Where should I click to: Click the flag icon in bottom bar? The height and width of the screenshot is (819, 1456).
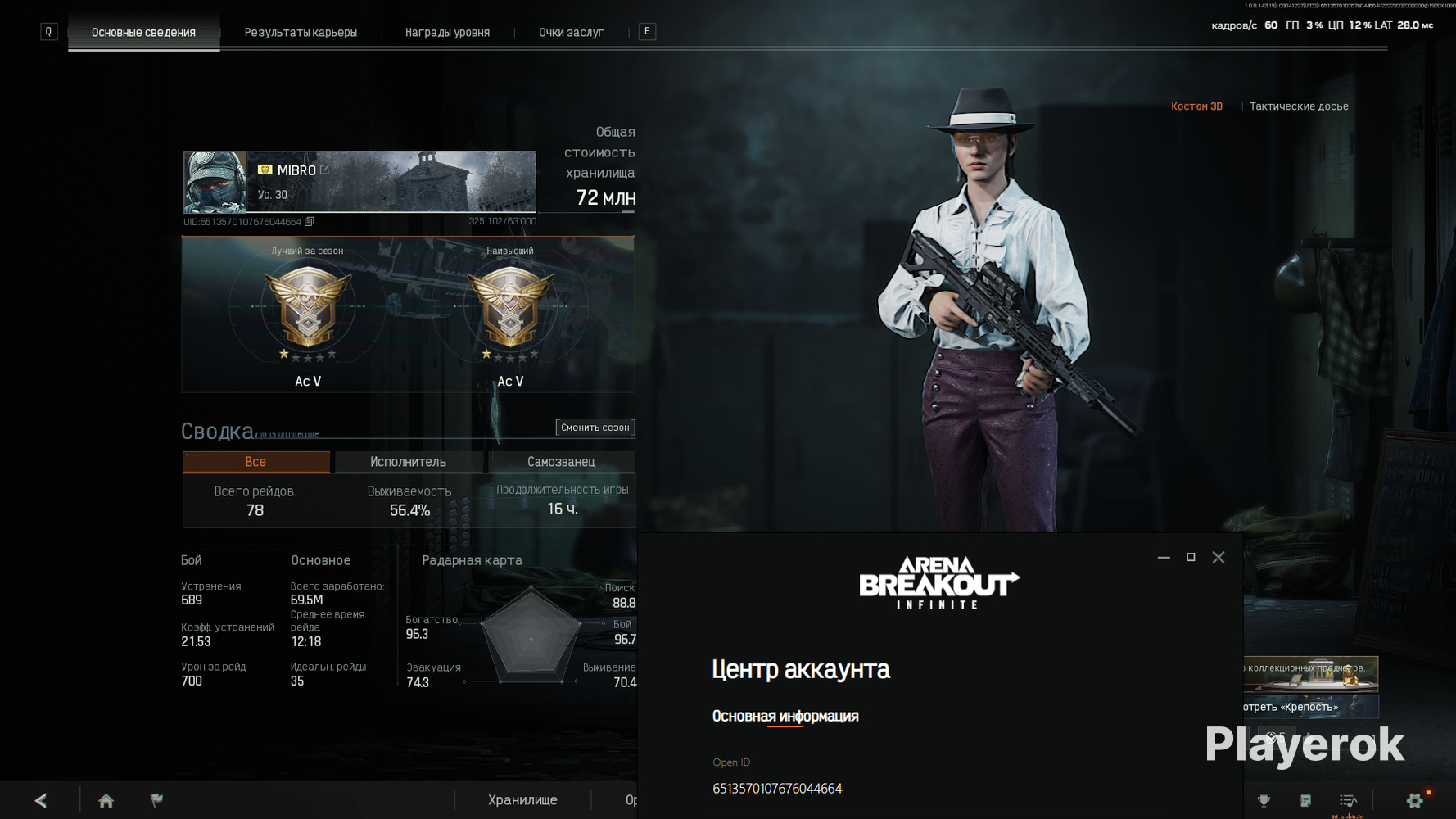coord(156,800)
